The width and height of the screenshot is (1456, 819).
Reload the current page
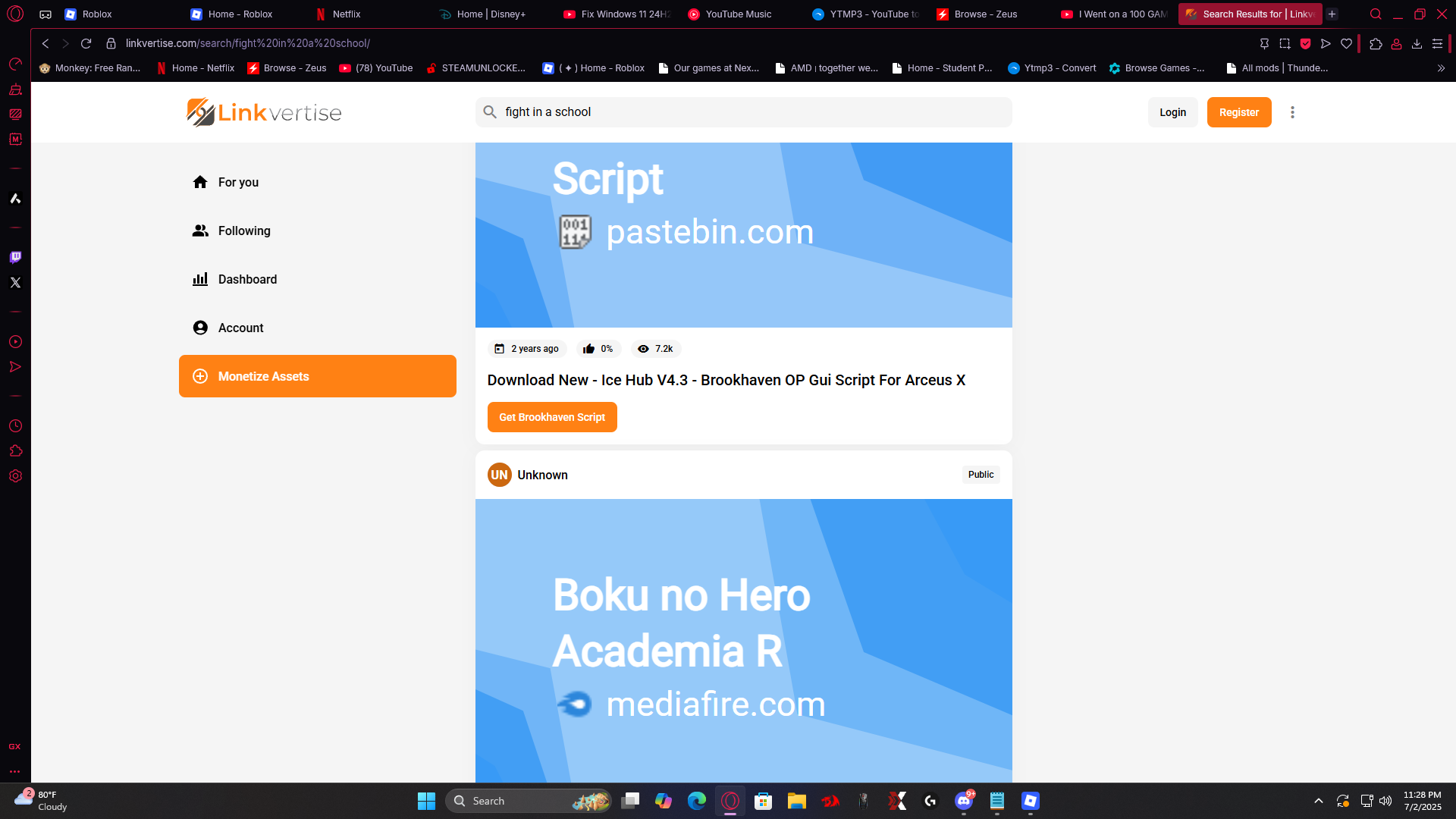(x=86, y=43)
